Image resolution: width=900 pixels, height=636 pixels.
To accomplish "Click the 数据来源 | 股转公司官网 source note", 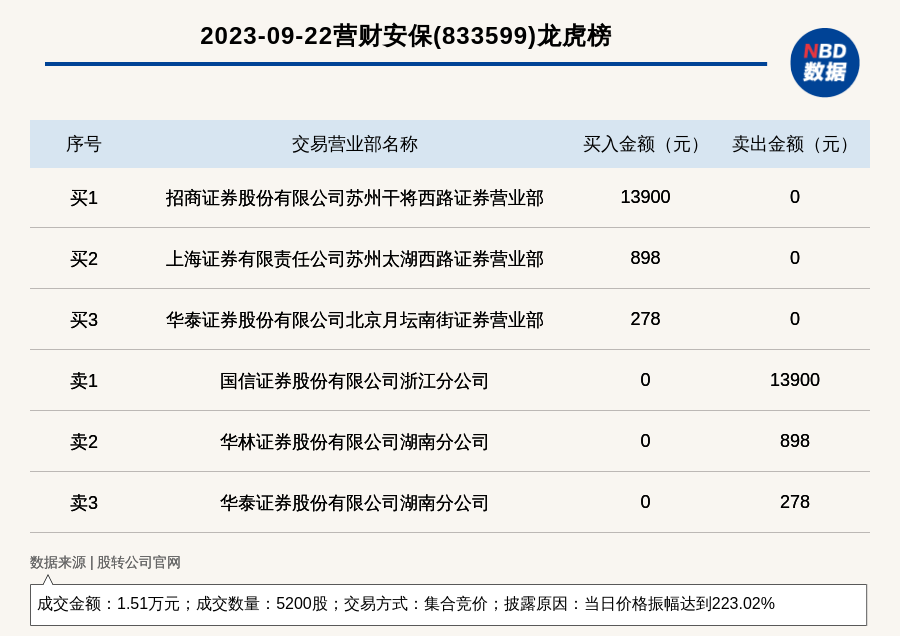I will 105,563.
